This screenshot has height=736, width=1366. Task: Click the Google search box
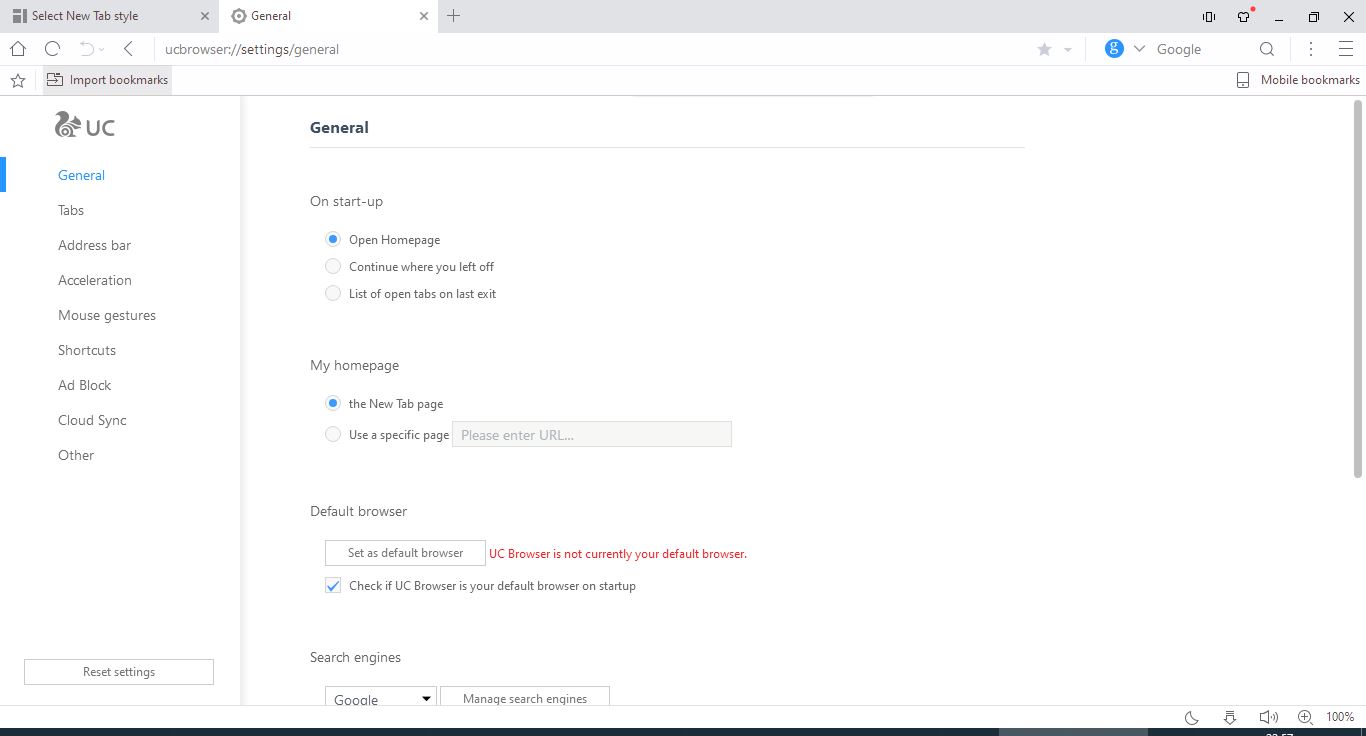tap(1203, 49)
